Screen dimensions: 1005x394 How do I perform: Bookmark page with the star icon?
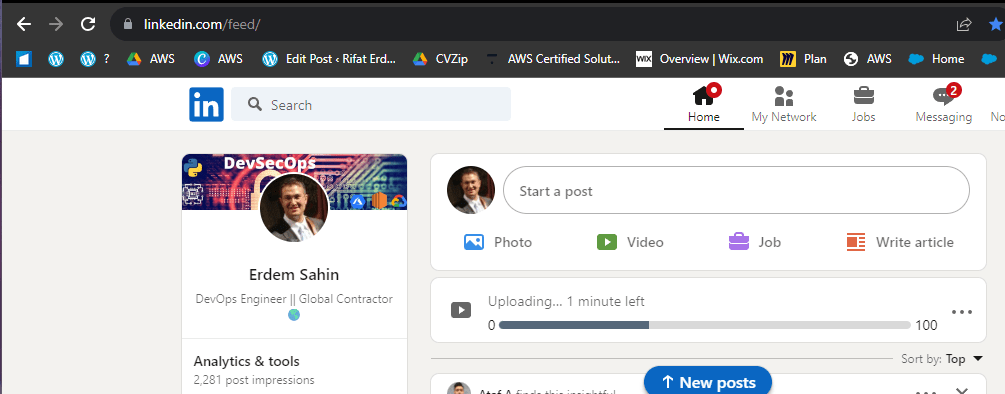coord(996,24)
